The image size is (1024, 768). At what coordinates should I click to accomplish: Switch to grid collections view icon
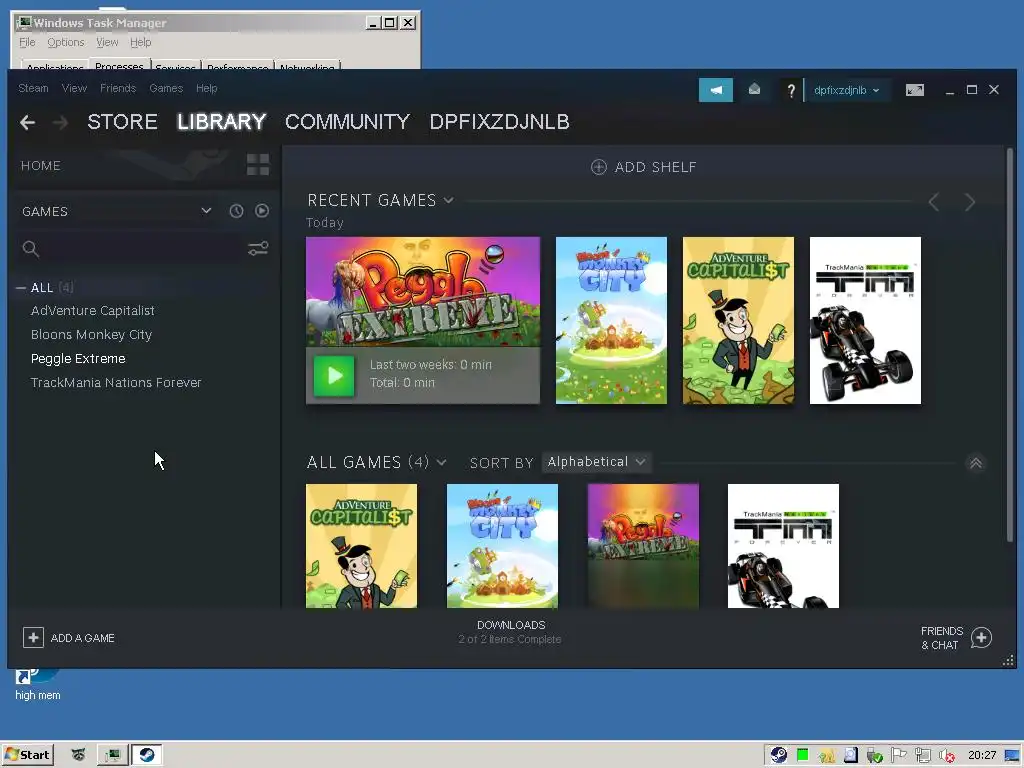[x=258, y=165]
